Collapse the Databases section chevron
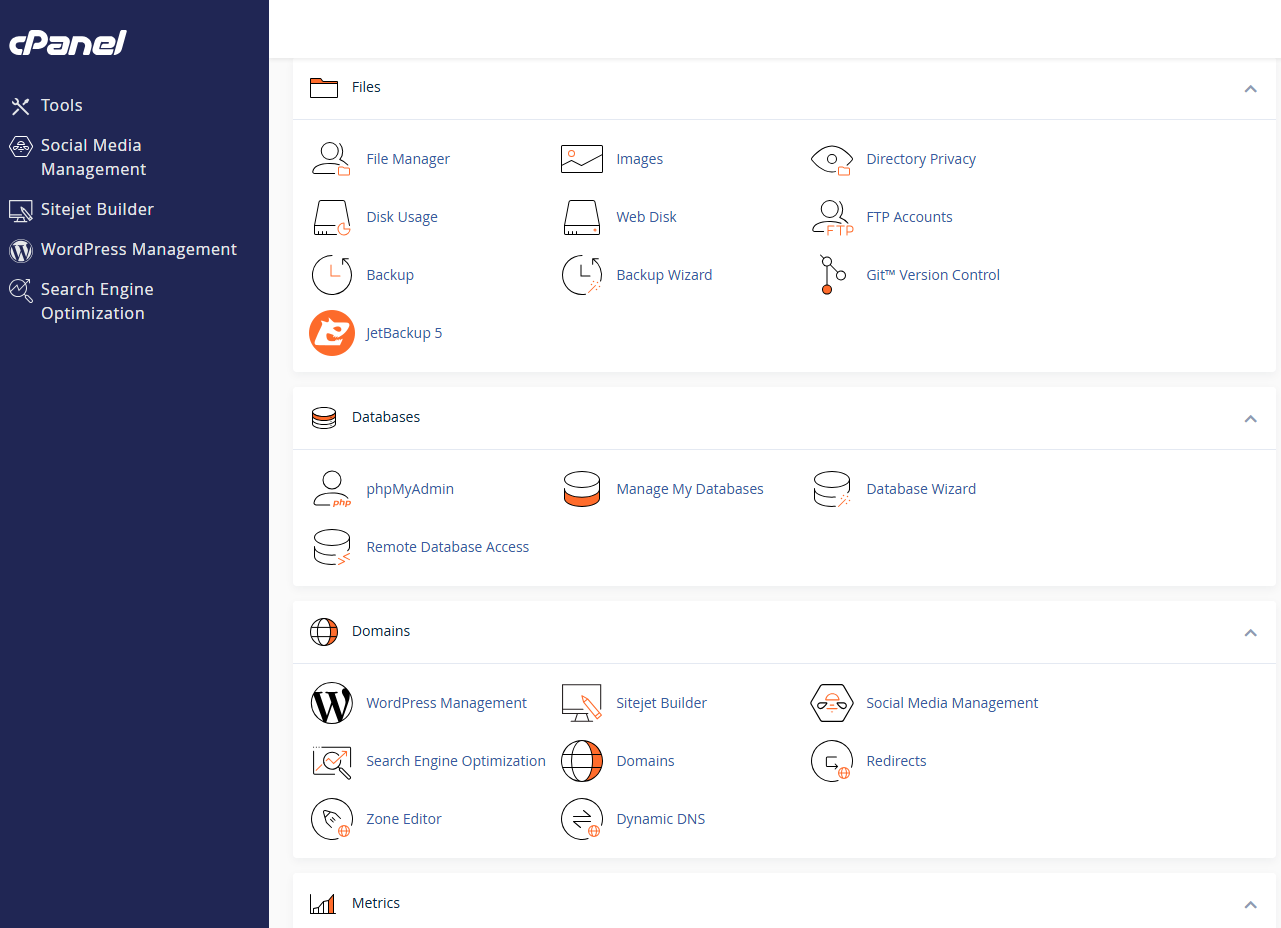 pyautogui.click(x=1250, y=418)
